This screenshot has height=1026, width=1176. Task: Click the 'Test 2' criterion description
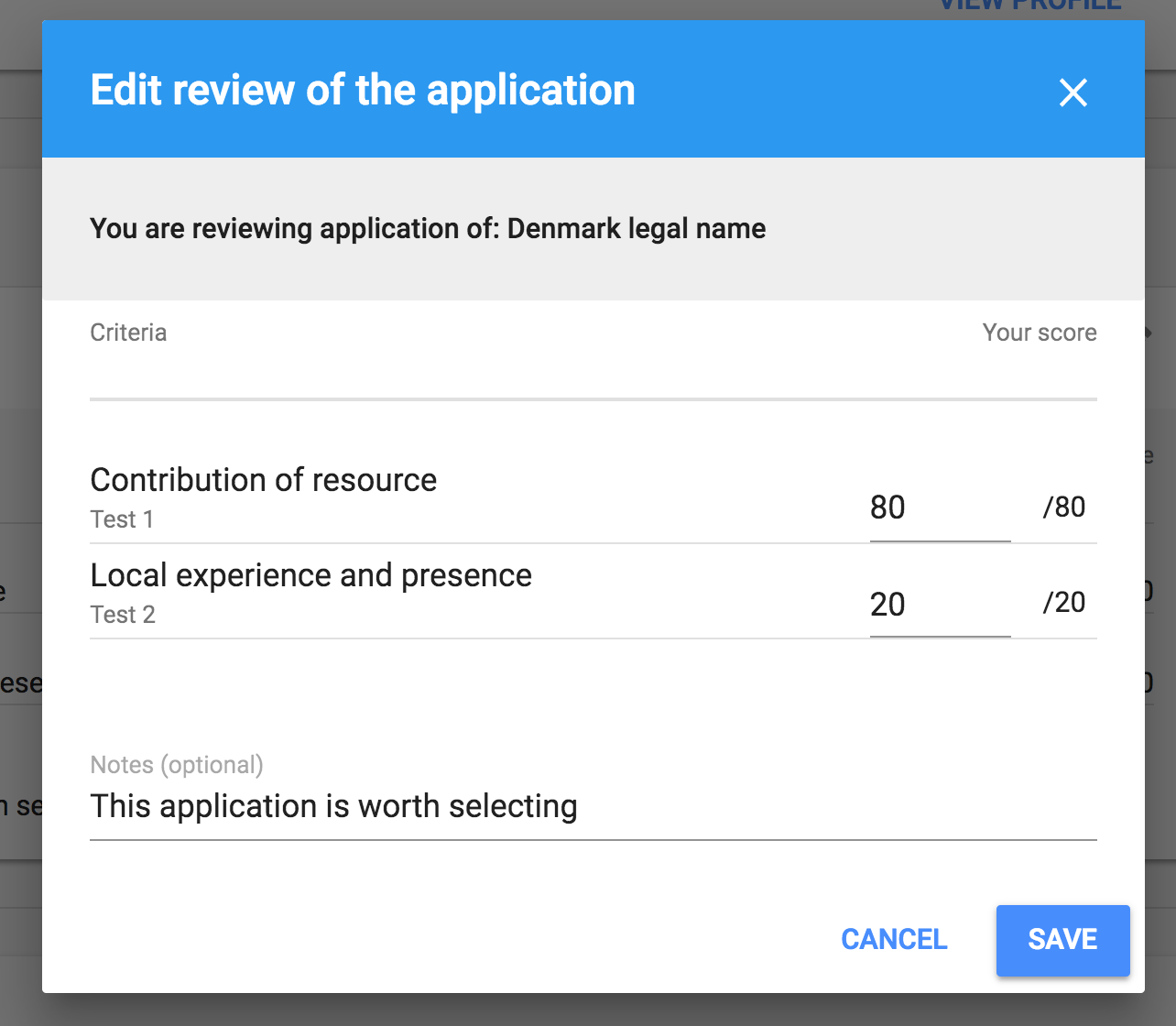(x=123, y=615)
